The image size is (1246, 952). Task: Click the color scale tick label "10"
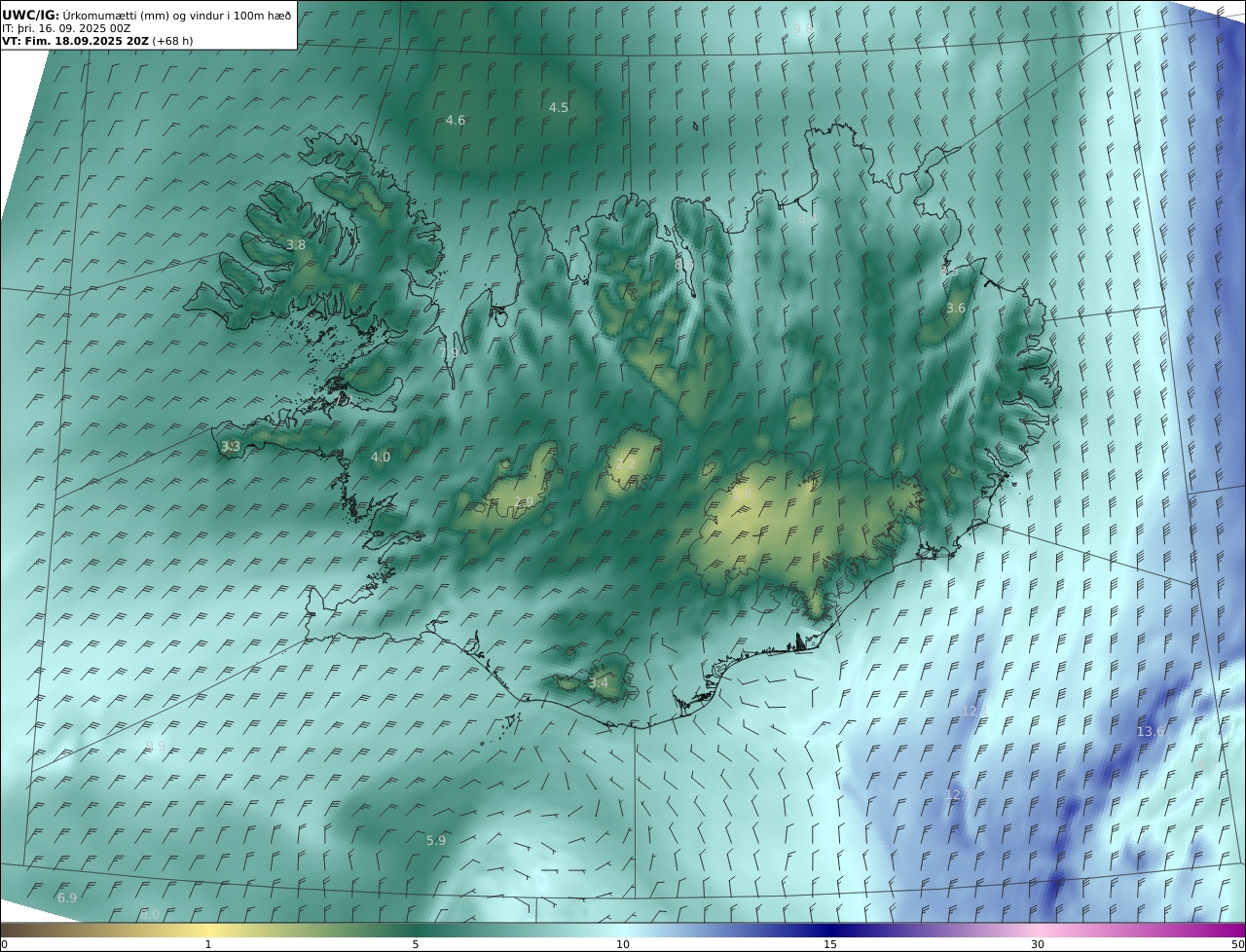[x=623, y=944]
